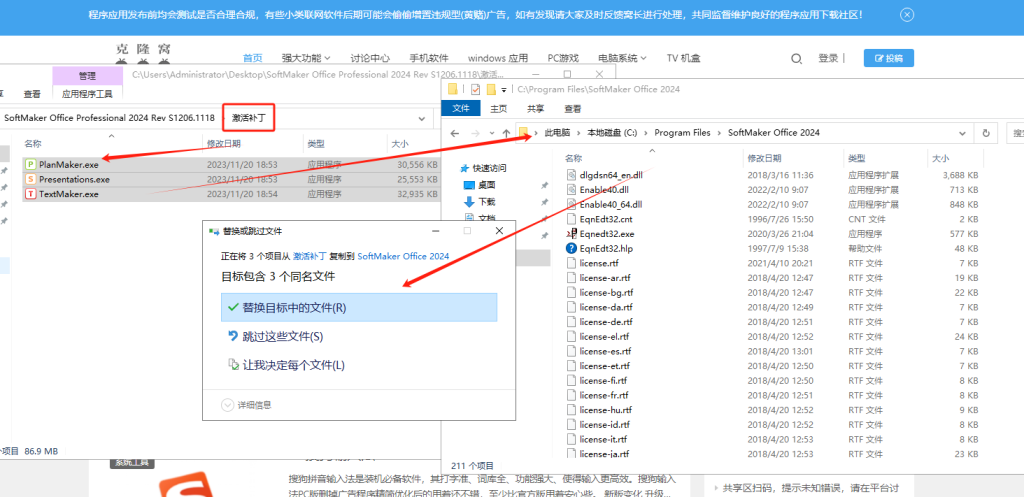1024x497 pixels.
Task: Select Presentations.exe file icon
Action: [x=30, y=179]
